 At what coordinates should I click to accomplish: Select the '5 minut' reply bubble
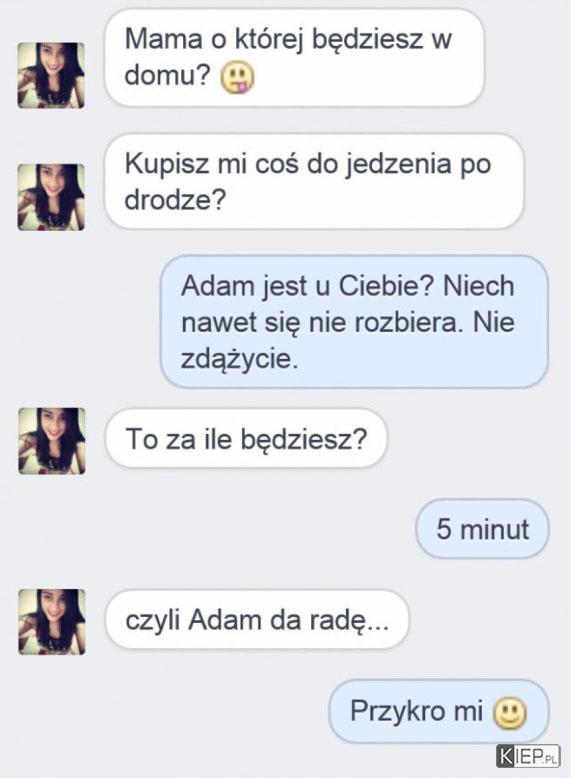coord(482,529)
